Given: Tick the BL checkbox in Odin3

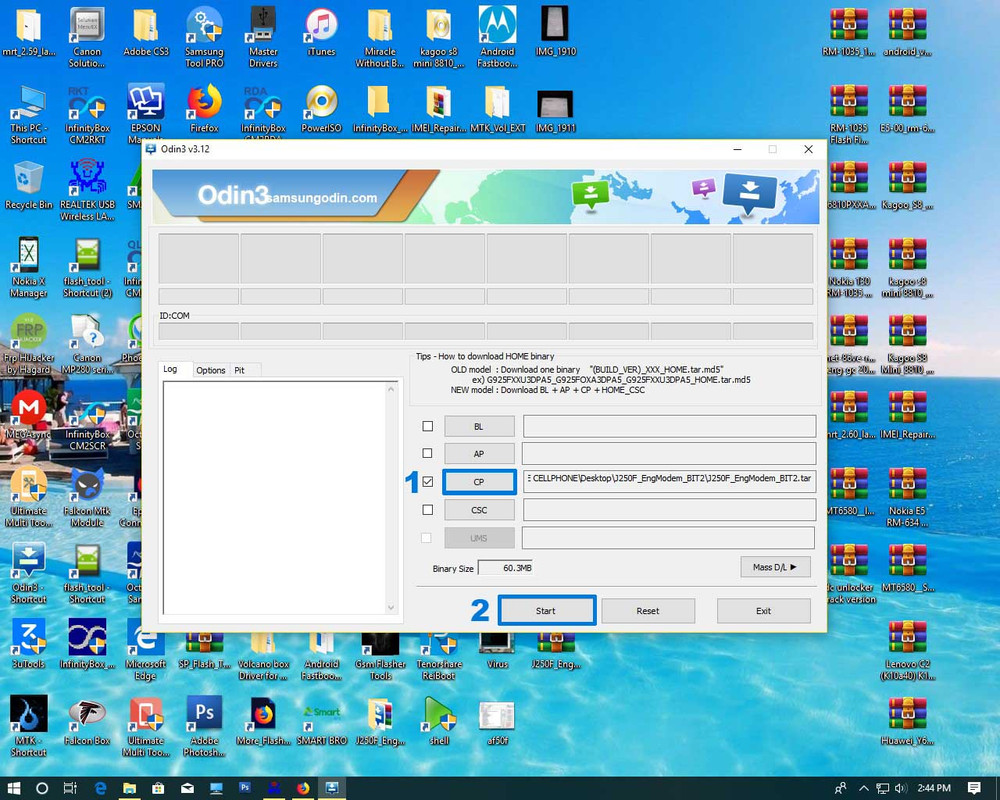Looking at the screenshot, I should pos(427,426).
